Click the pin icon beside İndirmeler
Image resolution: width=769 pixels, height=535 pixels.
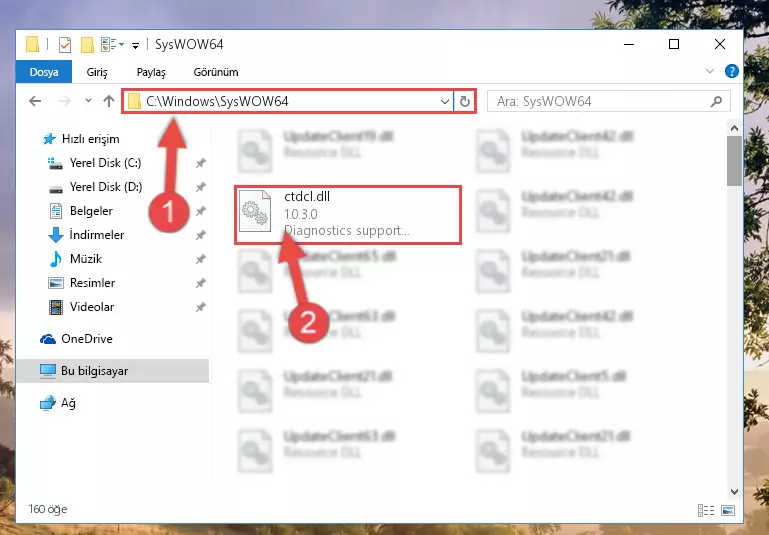(x=201, y=235)
